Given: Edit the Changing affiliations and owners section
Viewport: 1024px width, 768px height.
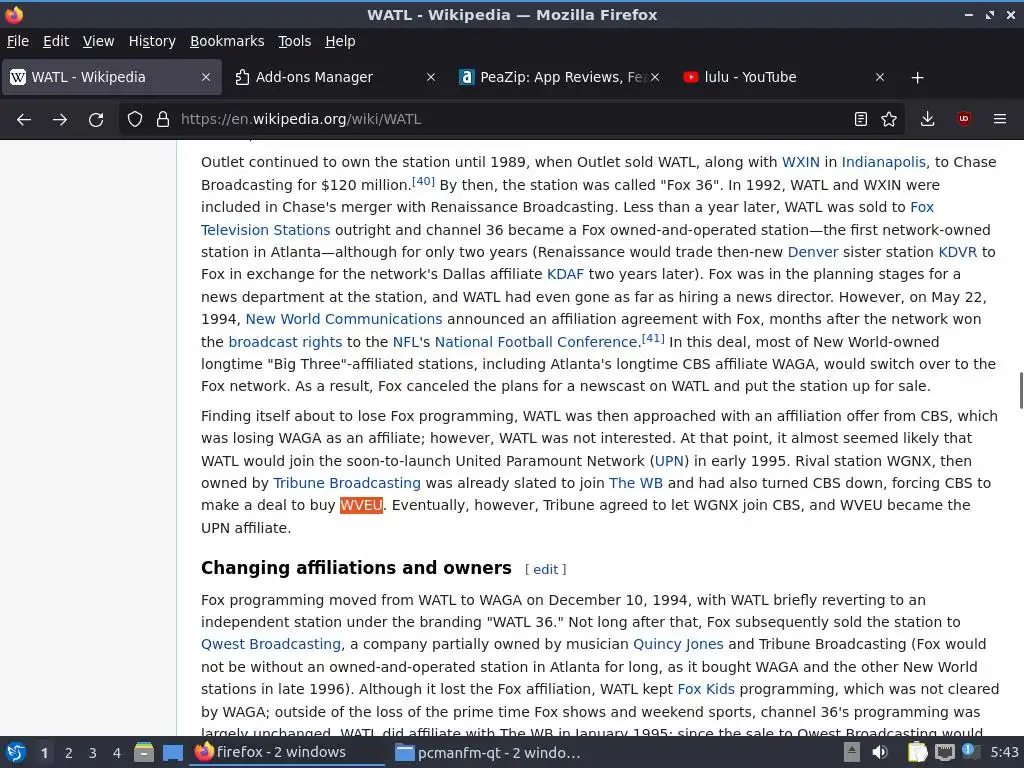Looking at the screenshot, I should tap(545, 569).
